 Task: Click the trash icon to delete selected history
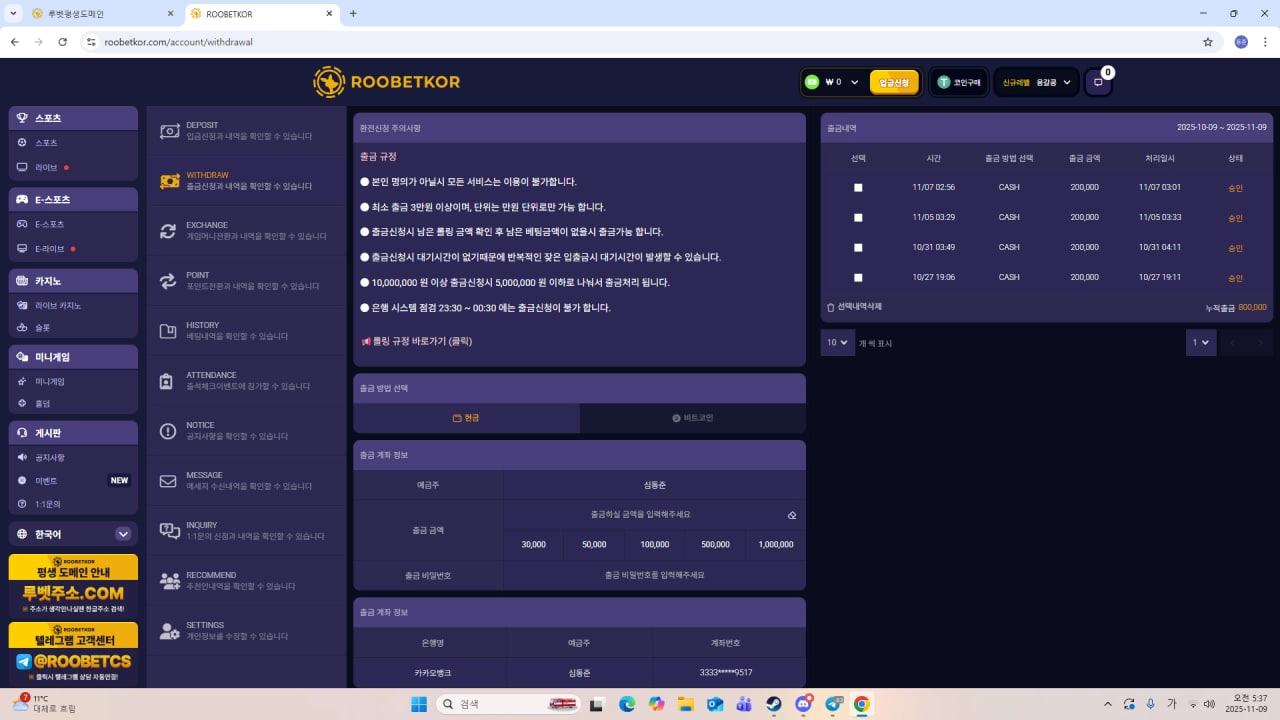(830, 307)
